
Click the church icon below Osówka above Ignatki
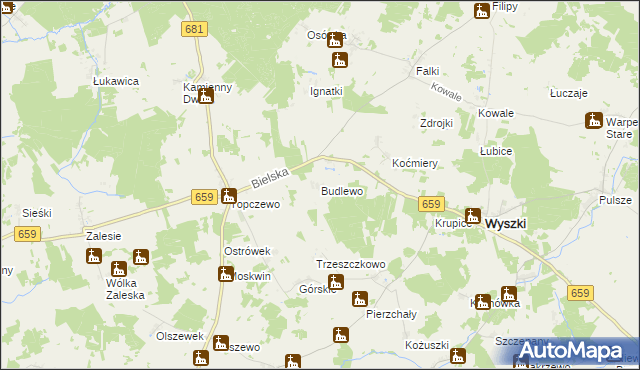click(x=340, y=60)
